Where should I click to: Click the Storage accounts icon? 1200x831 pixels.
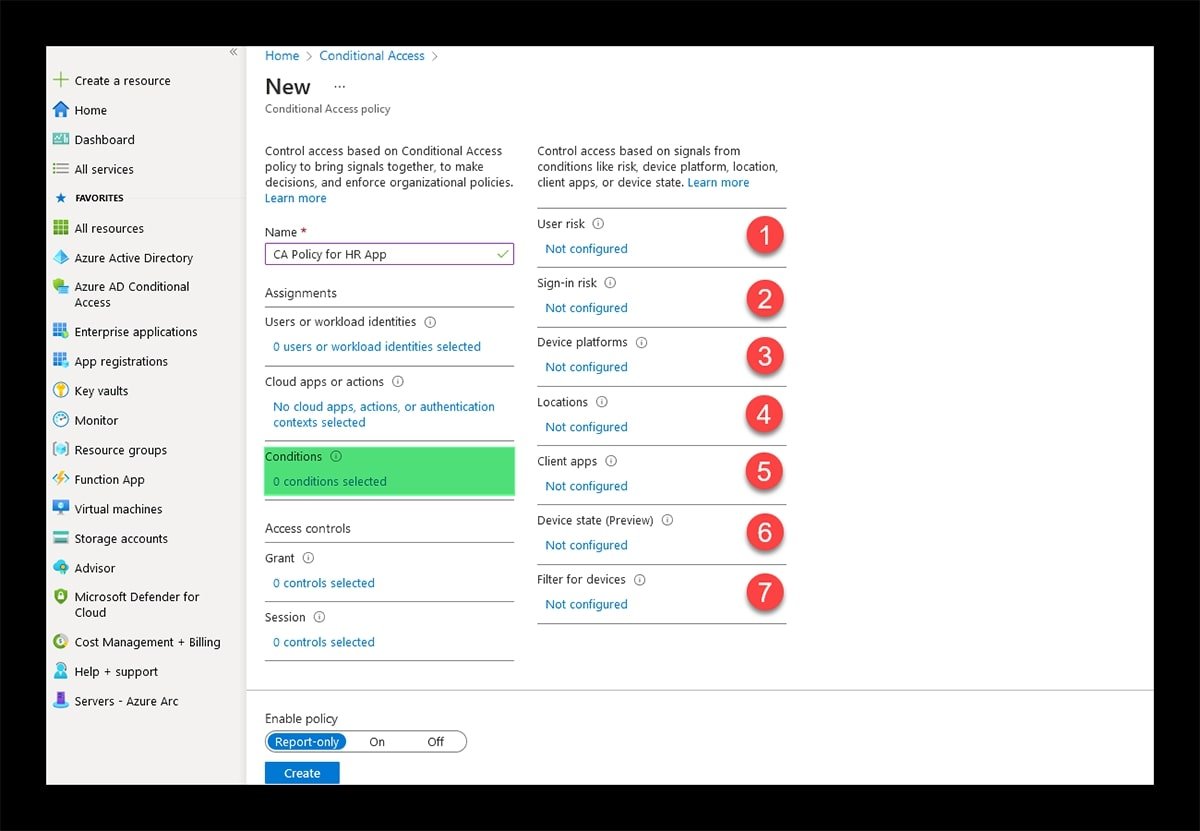[x=61, y=538]
